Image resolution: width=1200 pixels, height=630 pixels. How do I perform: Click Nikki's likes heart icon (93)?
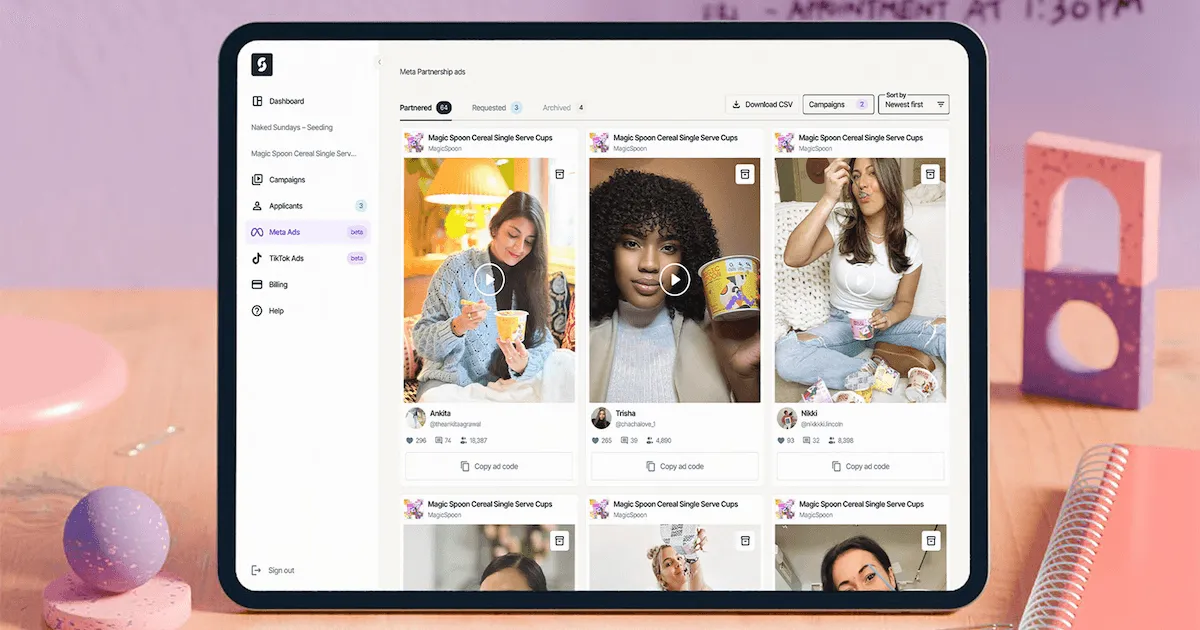(781, 440)
